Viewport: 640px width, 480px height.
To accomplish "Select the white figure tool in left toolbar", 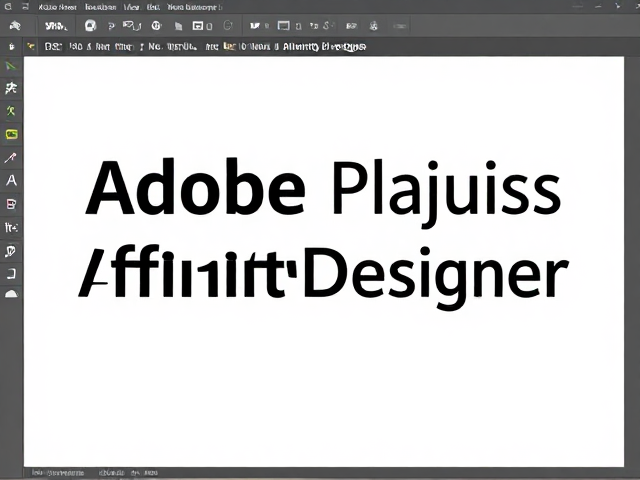I will click(x=11, y=88).
